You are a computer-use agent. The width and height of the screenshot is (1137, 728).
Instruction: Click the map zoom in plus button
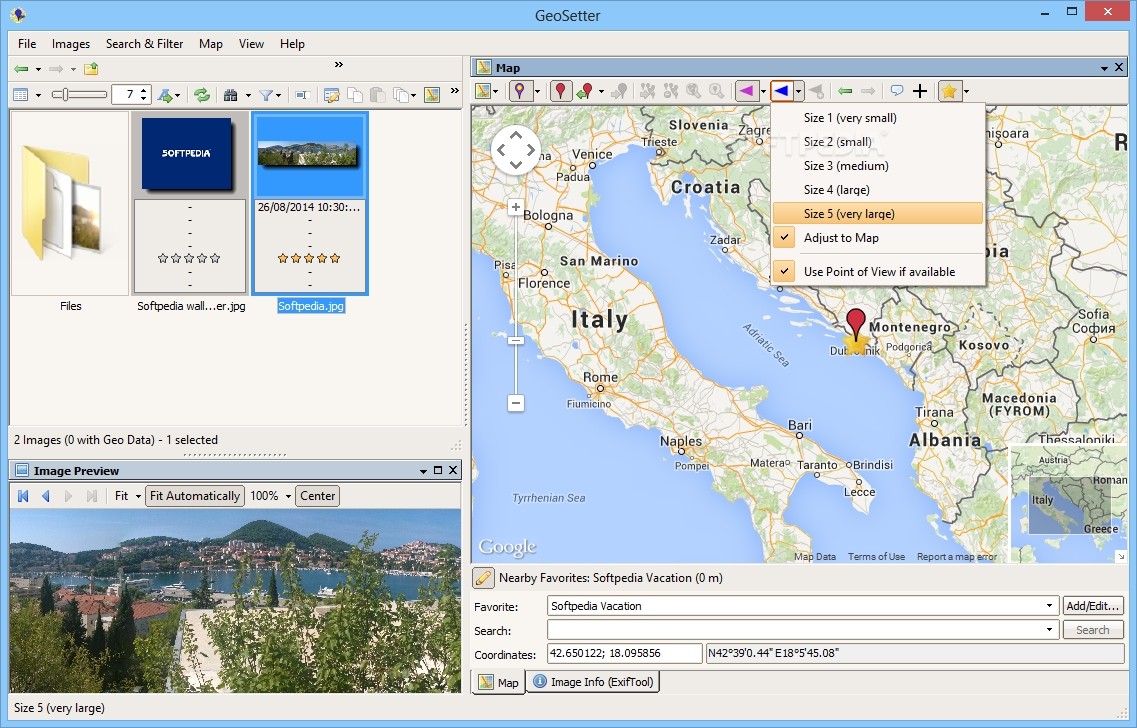(516, 207)
